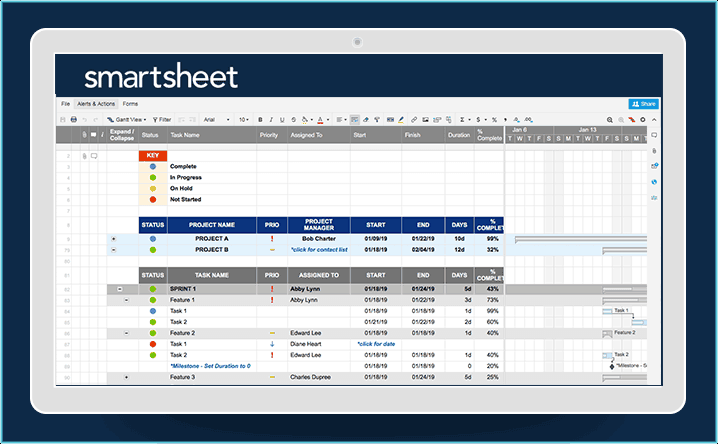Collapse the SPRINT 1 row
The image size is (718, 444).
point(113,289)
